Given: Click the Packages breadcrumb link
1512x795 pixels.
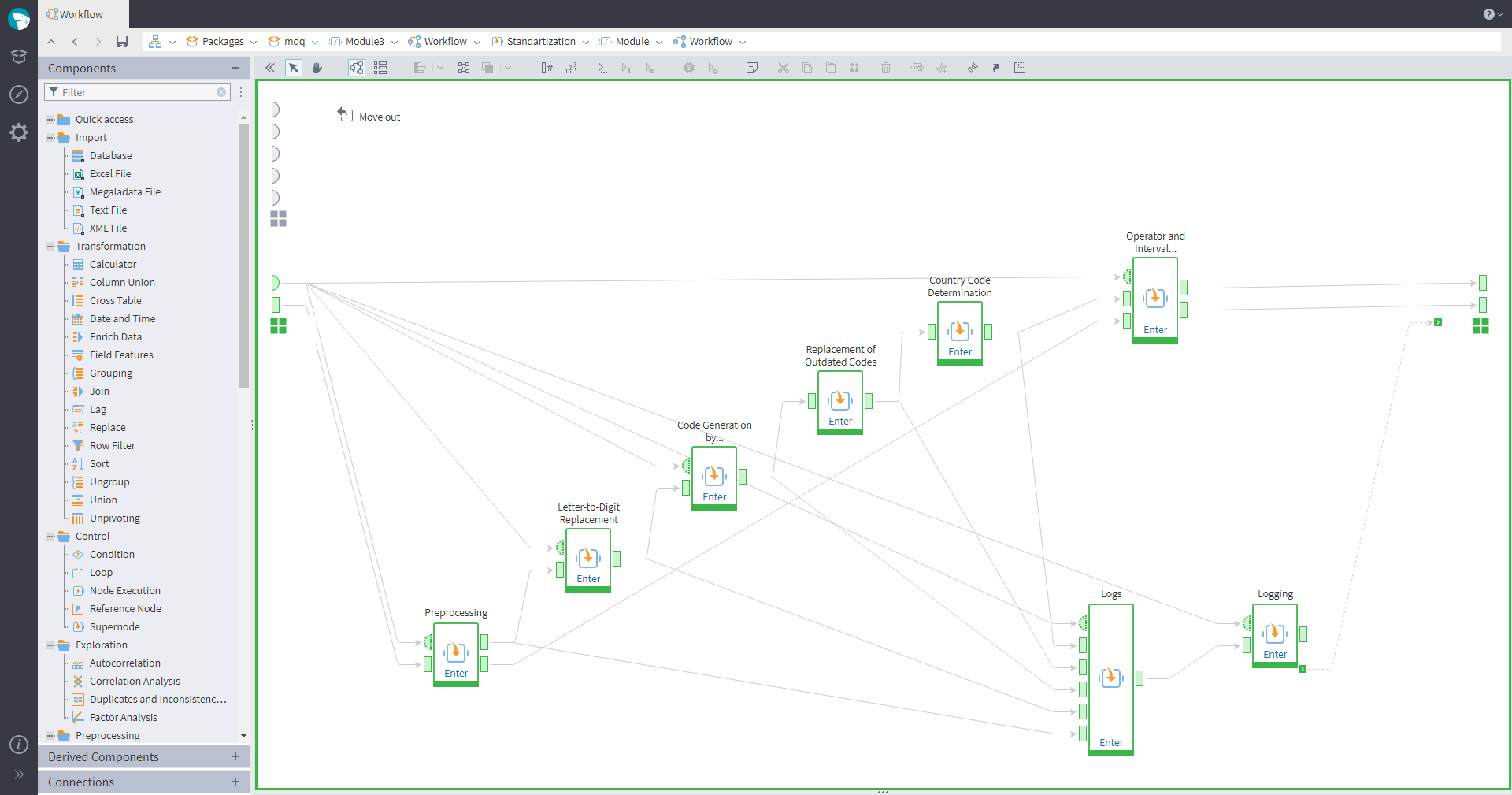Looking at the screenshot, I should tap(222, 42).
